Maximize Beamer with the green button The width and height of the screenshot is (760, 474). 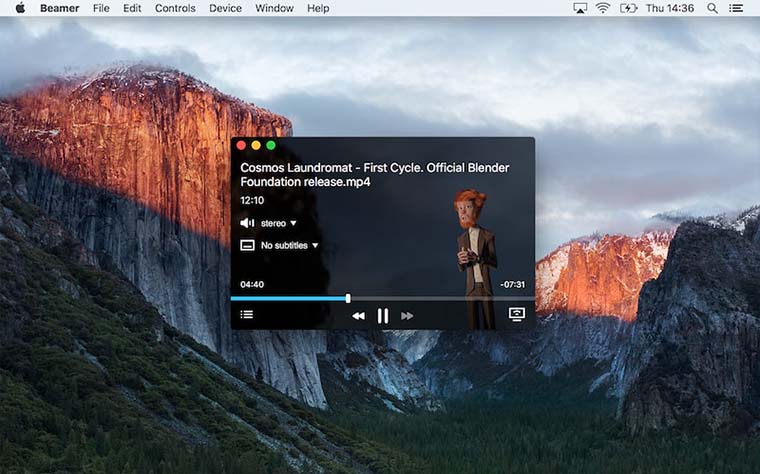[x=271, y=145]
